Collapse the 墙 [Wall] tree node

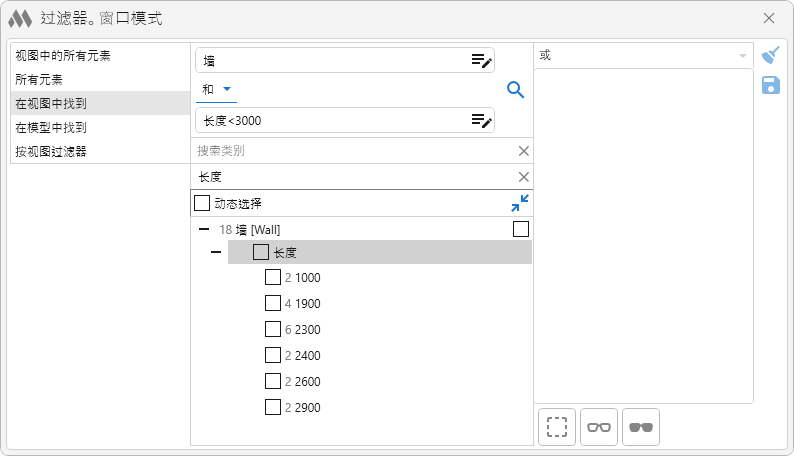[204, 229]
